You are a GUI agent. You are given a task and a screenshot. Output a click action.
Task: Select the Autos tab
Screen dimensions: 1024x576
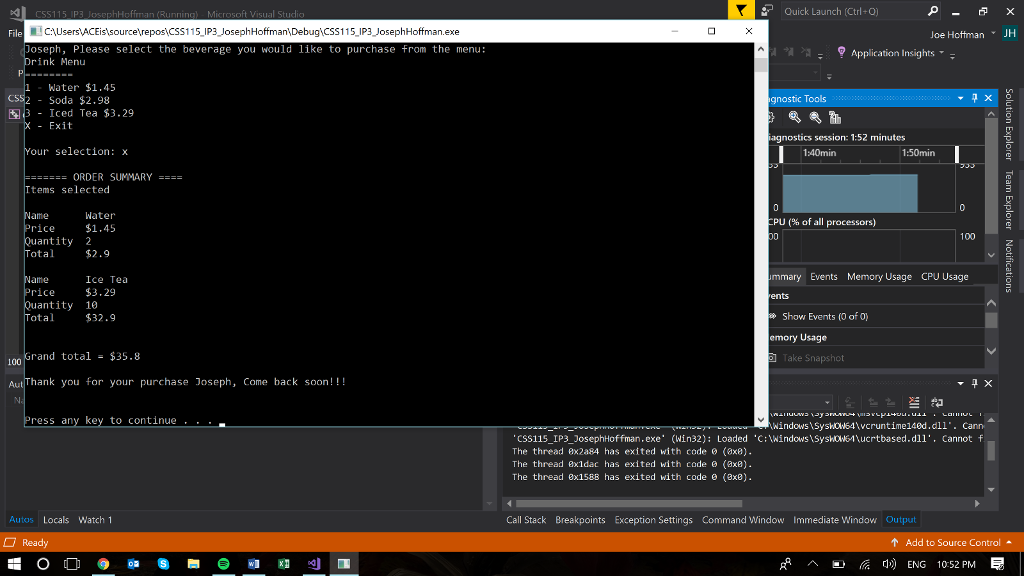coord(21,520)
